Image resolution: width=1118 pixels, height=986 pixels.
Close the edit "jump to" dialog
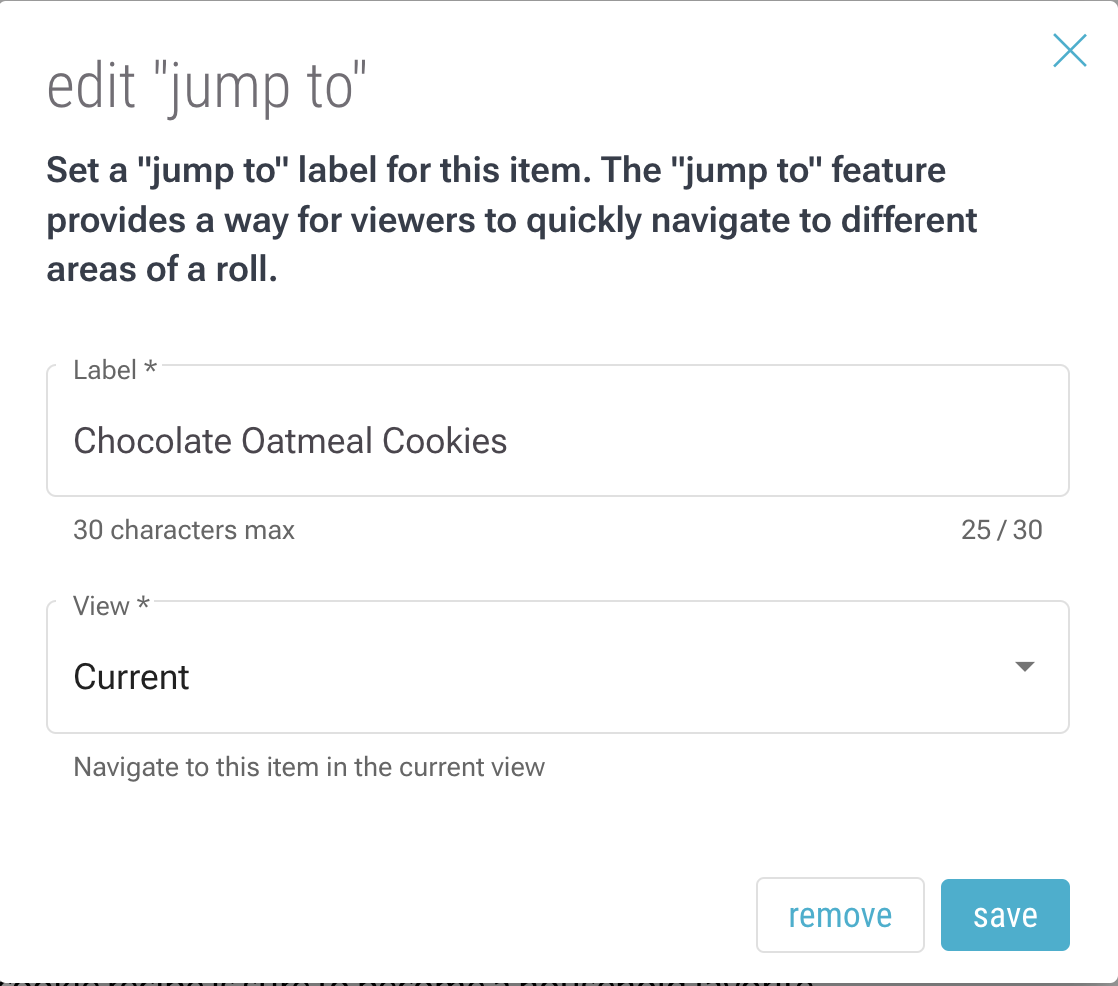tap(1069, 51)
